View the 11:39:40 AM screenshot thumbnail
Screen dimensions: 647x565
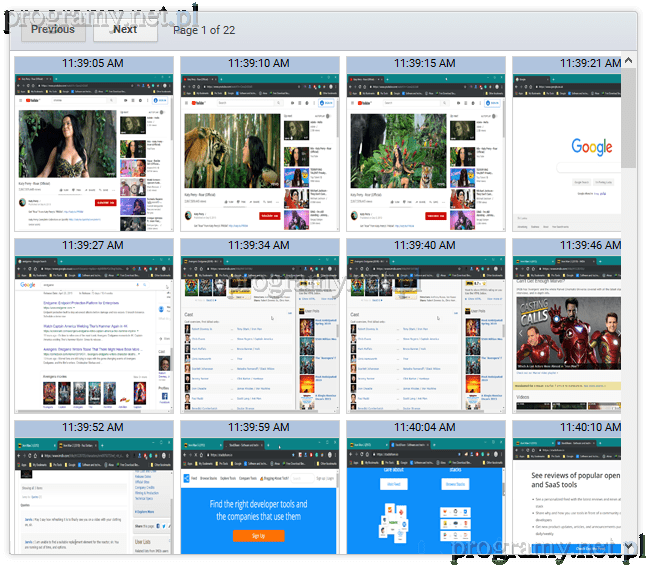pyautogui.click(x=425, y=333)
